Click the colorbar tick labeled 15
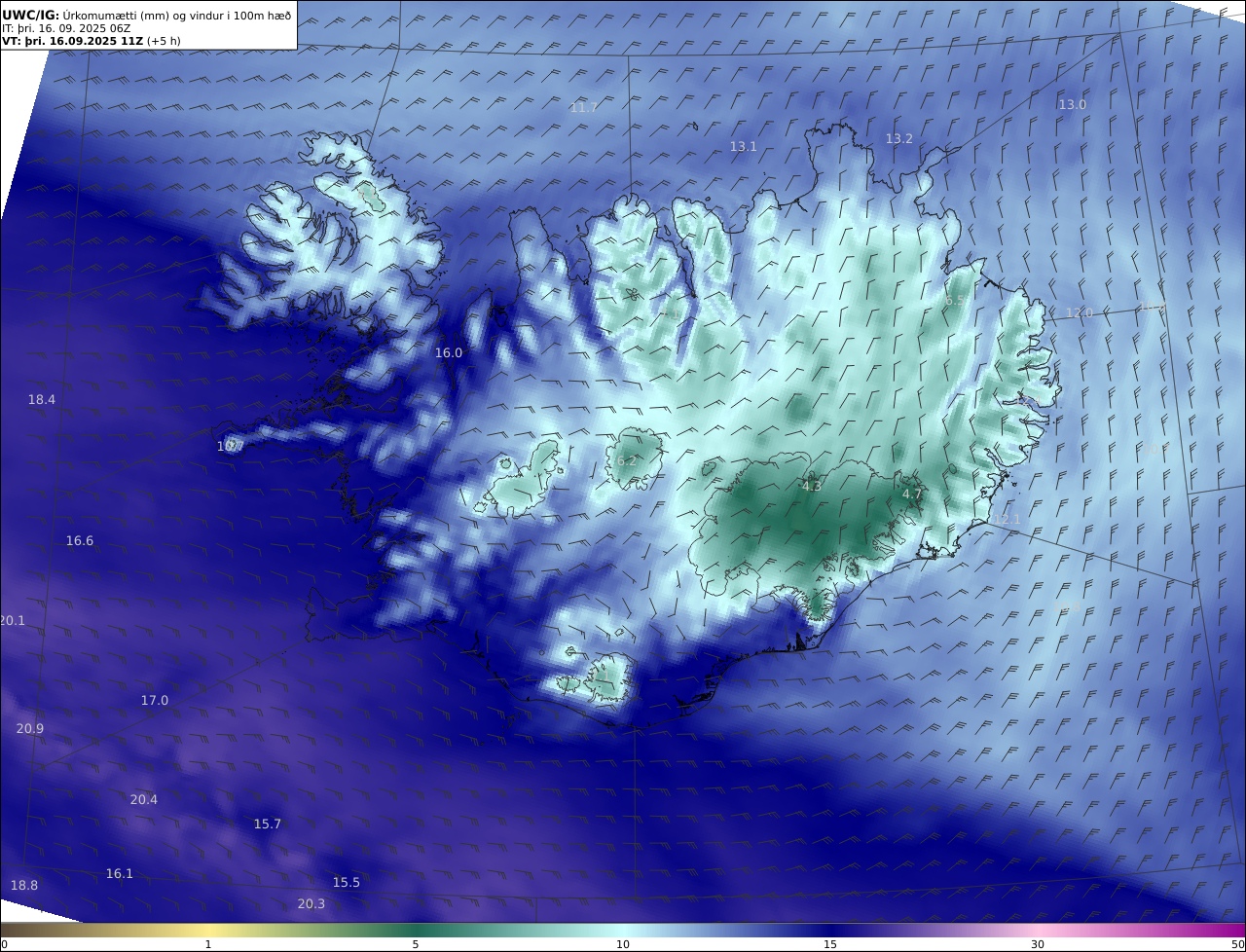This screenshot has width=1246, height=952. tap(830, 944)
